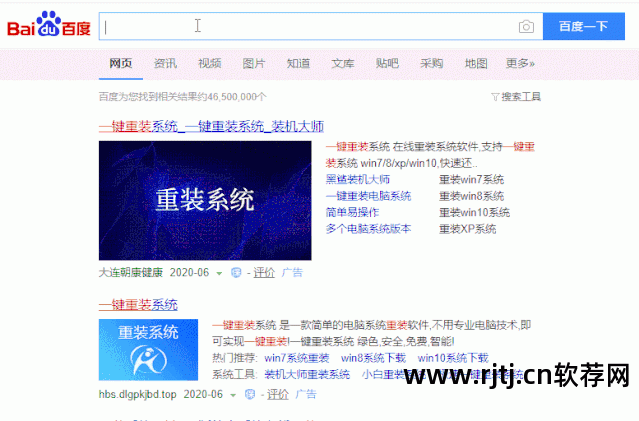The image size is (639, 421).
Task: Click the 重装win8系统 text
Action: coord(472,196)
